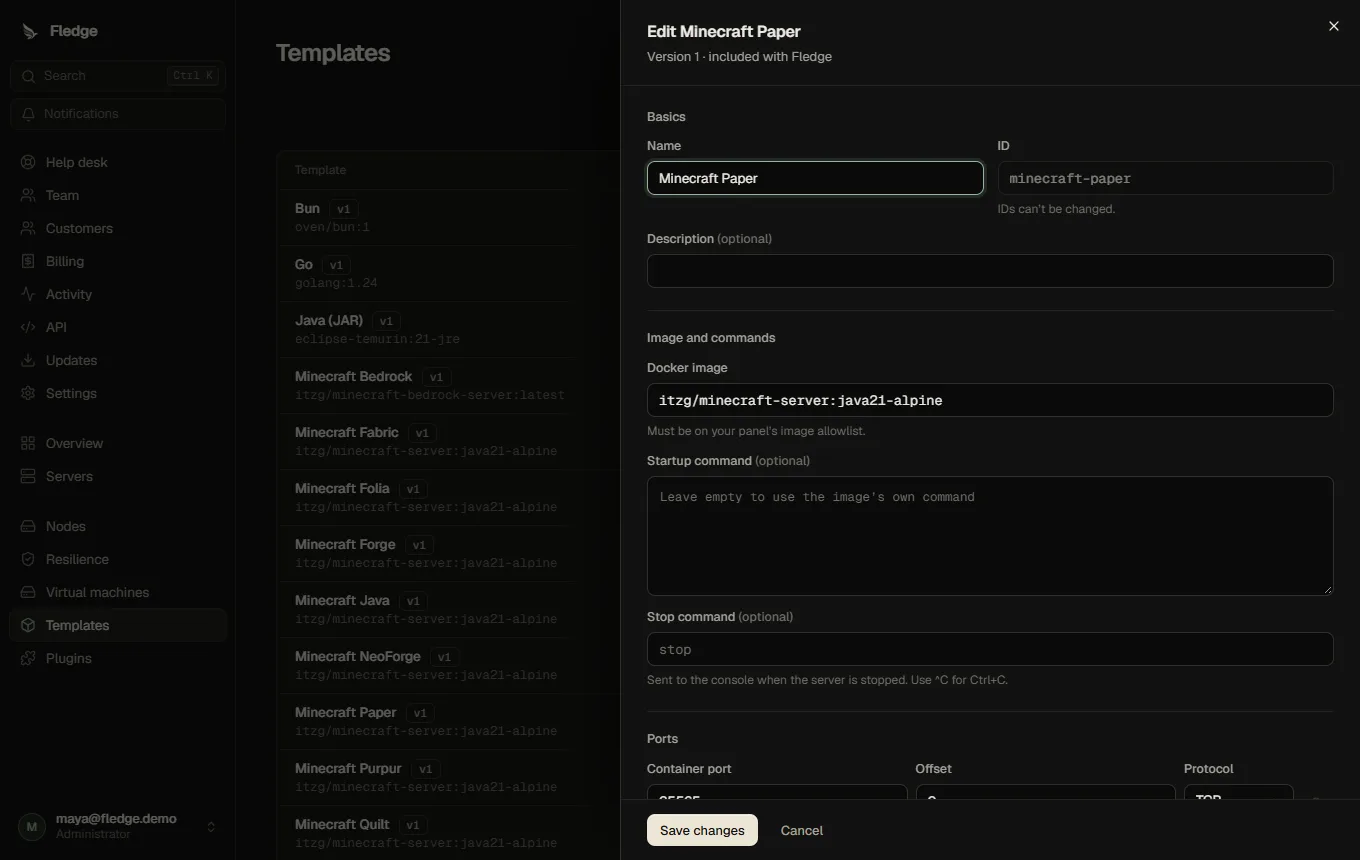Image resolution: width=1360 pixels, height=860 pixels.
Task: Open the Java (JAR) template row
Action: (448, 329)
